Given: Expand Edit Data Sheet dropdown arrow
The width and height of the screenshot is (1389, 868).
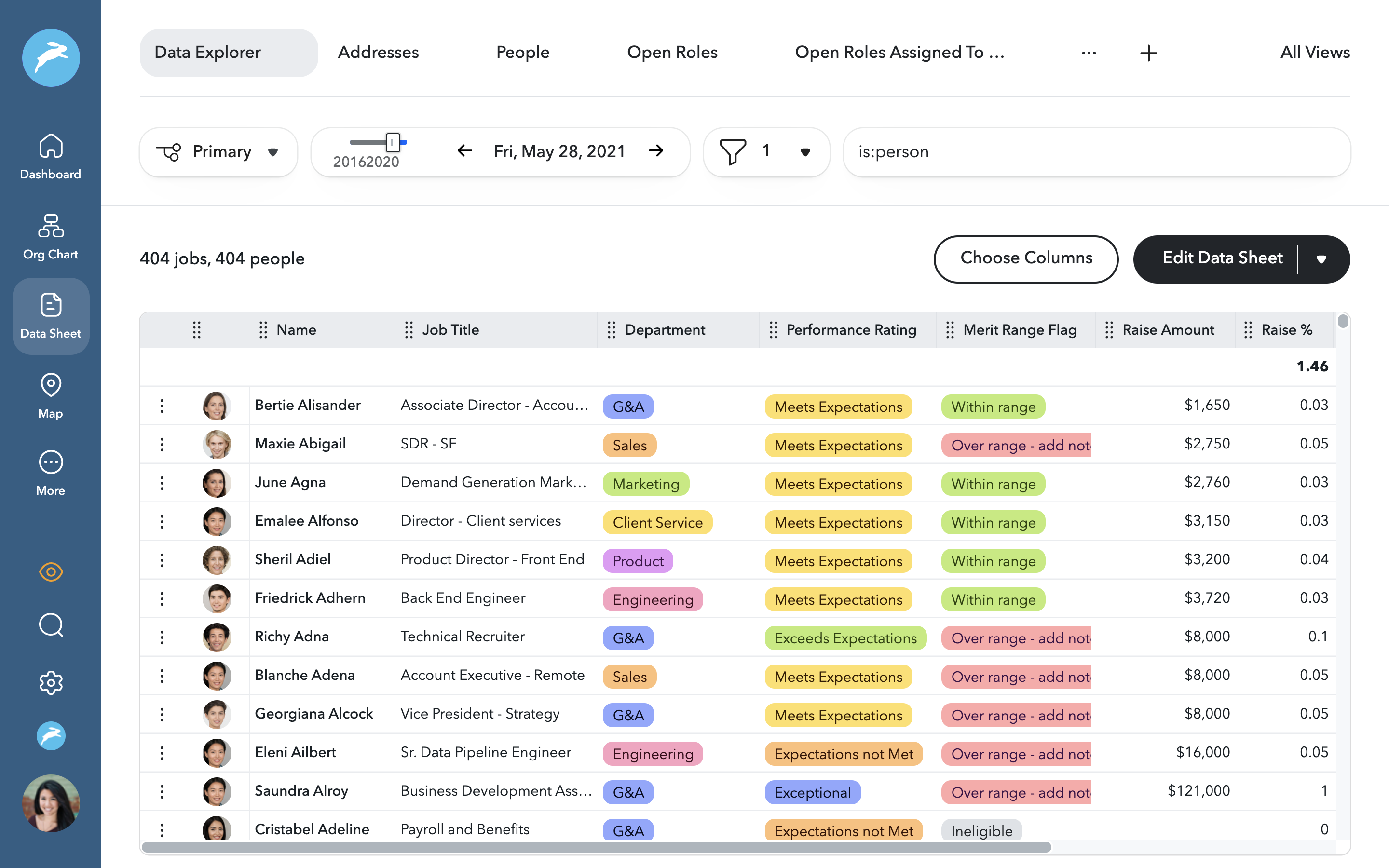Looking at the screenshot, I should pyautogui.click(x=1321, y=259).
